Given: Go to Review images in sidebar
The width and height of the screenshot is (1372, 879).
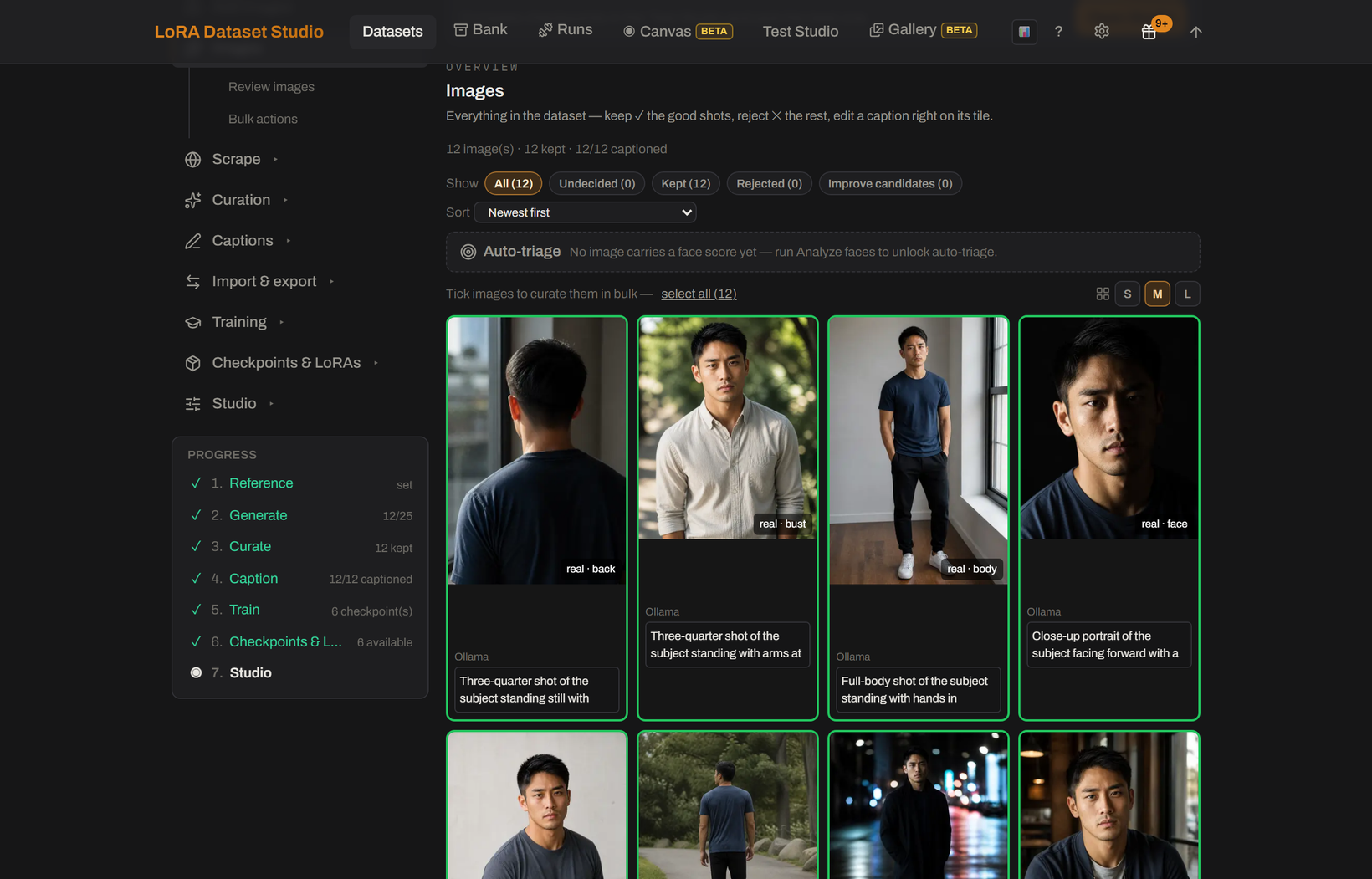Looking at the screenshot, I should (x=271, y=87).
